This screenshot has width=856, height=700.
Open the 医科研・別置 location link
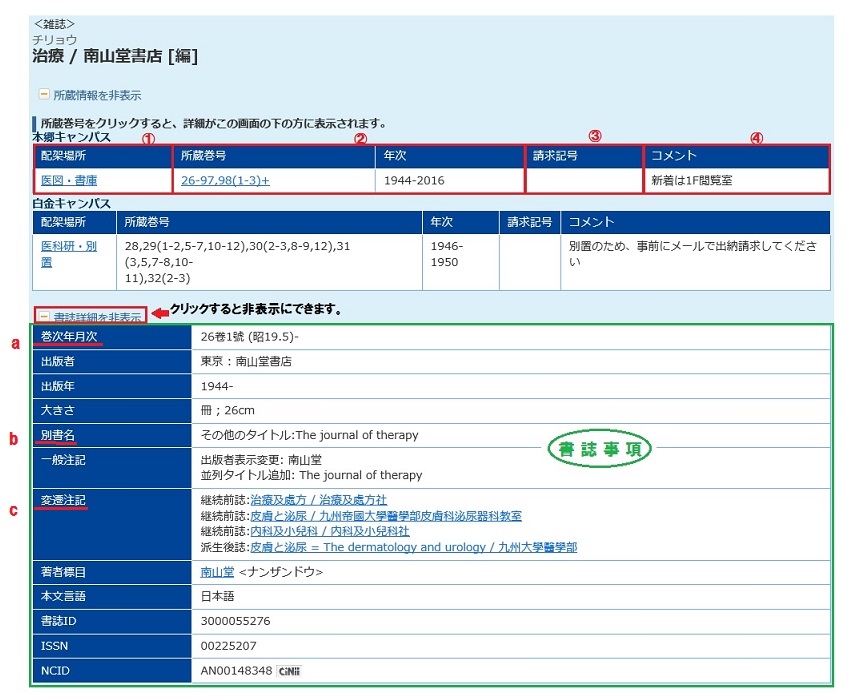[69, 254]
